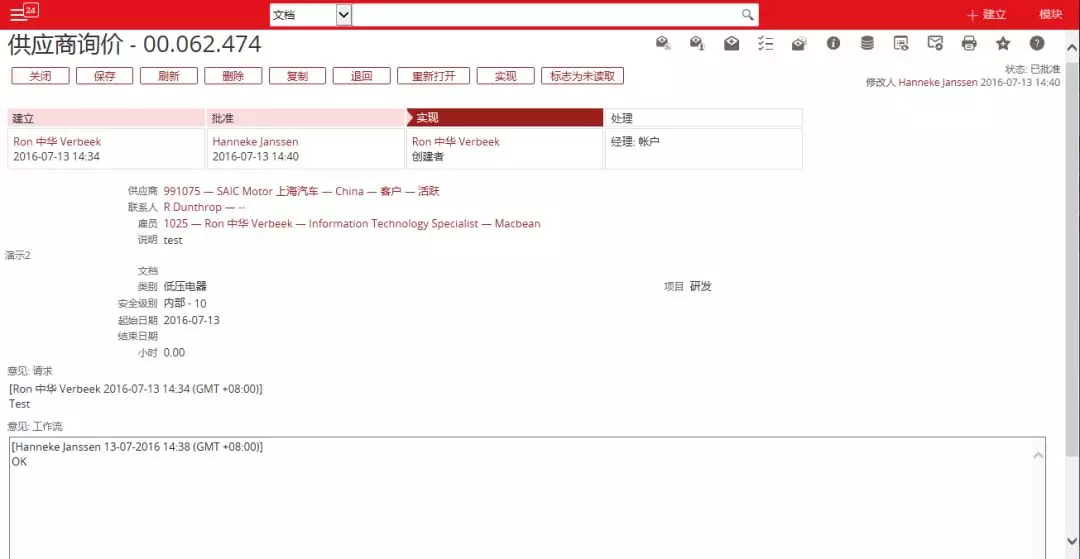Image resolution: width=1080 pixels, height=559 pixels.
Task: Open the database stack icon
Action: 867,43
